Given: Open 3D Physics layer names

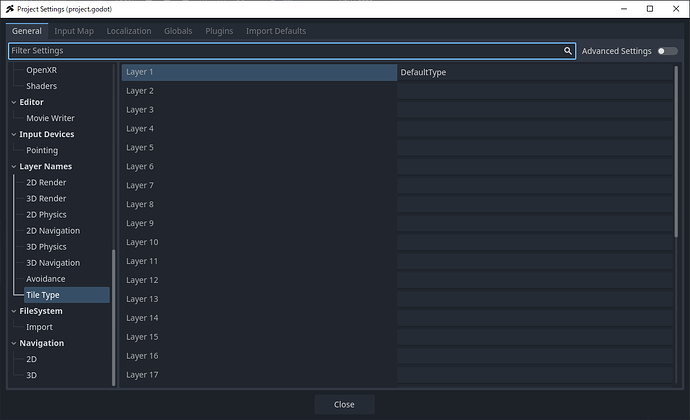Looking at the screenshot, I should [x=46, y=247].
